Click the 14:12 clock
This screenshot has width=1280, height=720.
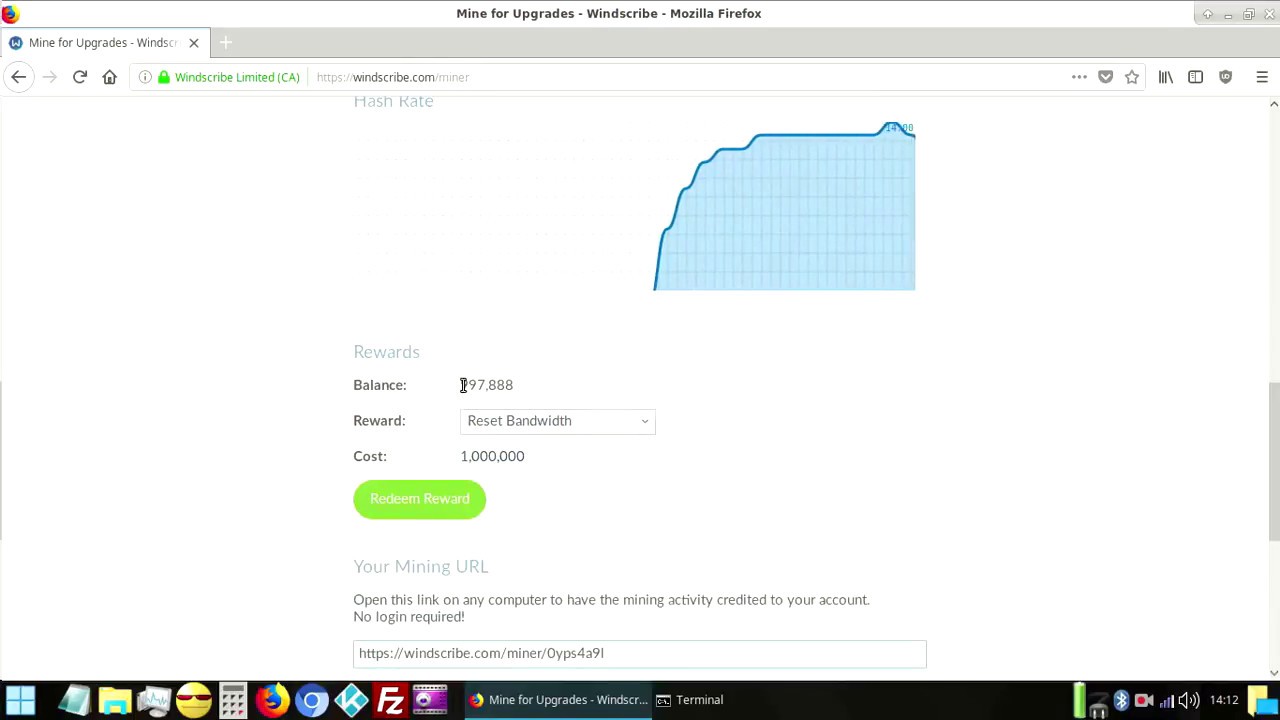click(1224, 700)
